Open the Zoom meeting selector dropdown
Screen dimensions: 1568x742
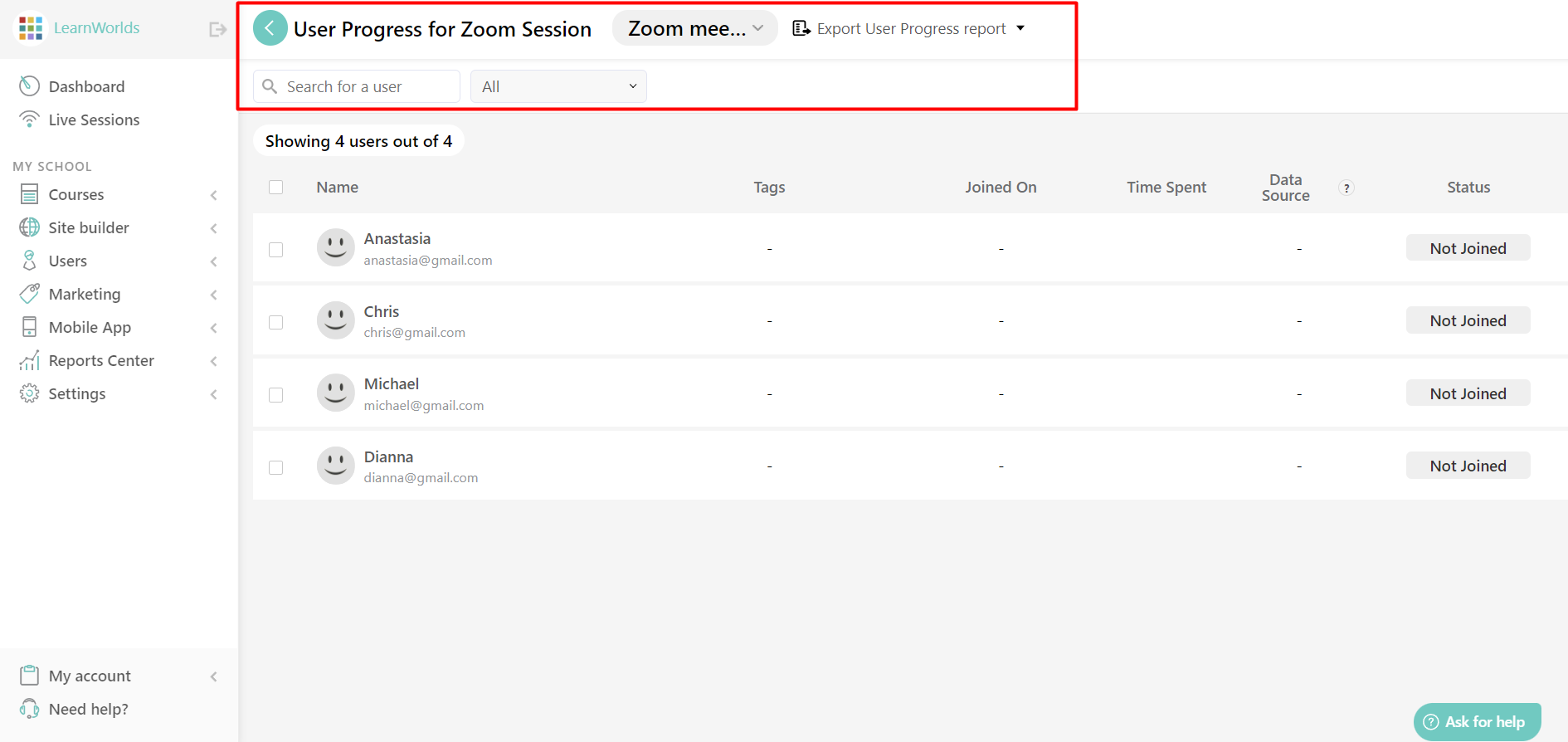[x=694, y=27]
